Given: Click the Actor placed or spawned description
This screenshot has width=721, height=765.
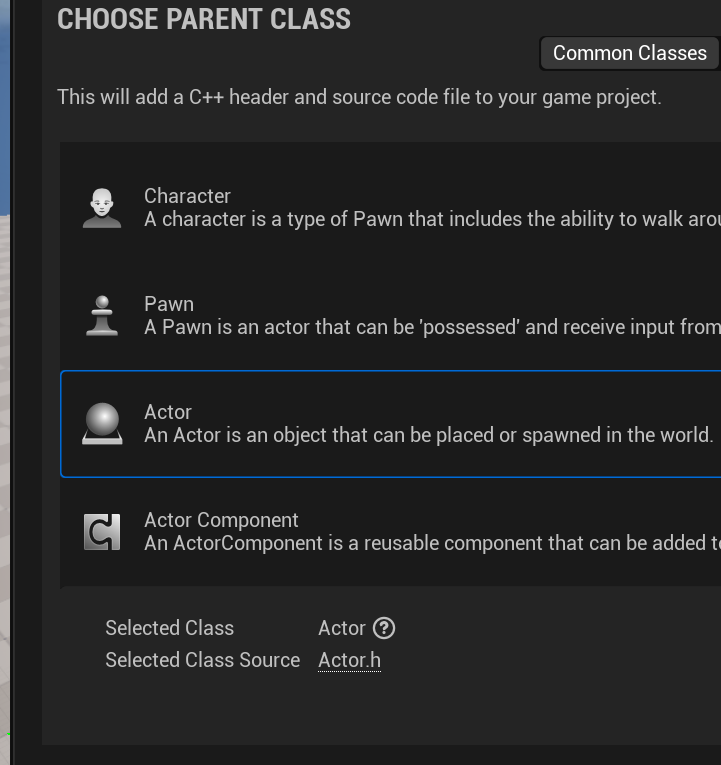Looking at the screenshot, I should click(x=428, y=435).
